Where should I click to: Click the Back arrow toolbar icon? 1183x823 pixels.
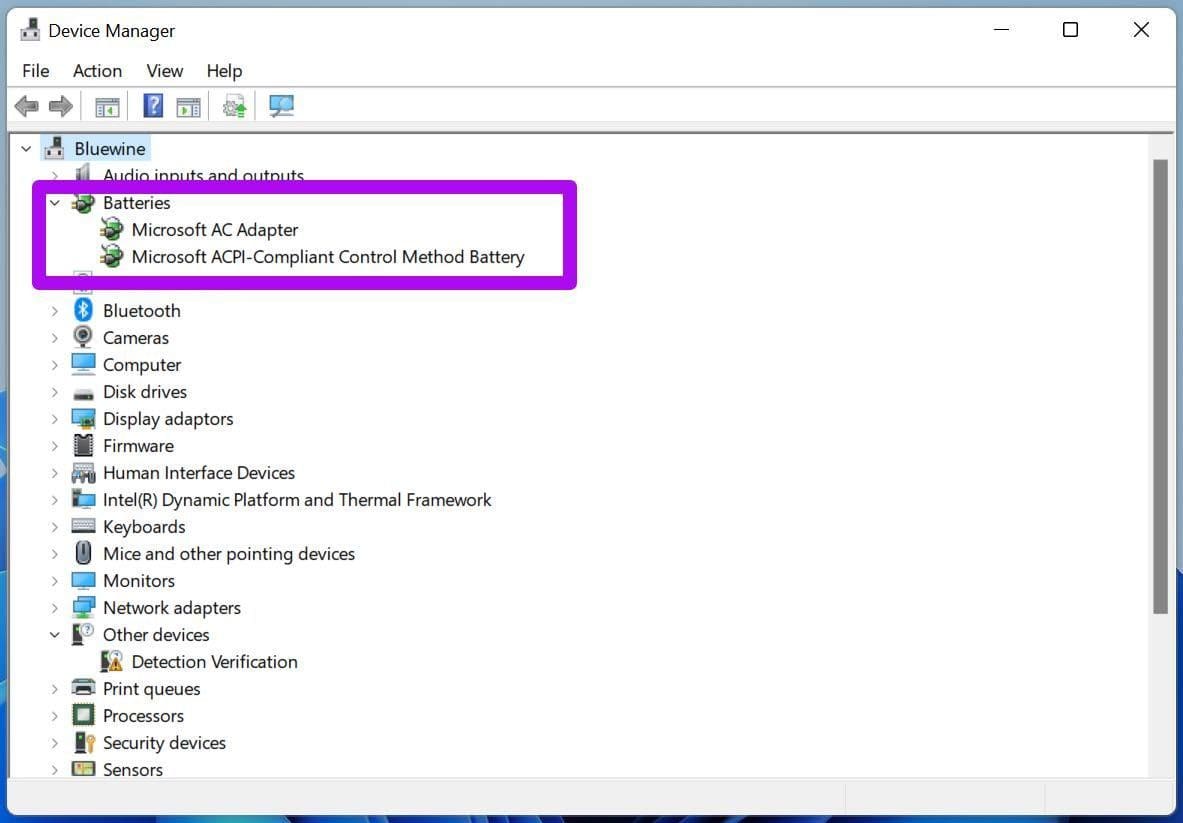26,106
